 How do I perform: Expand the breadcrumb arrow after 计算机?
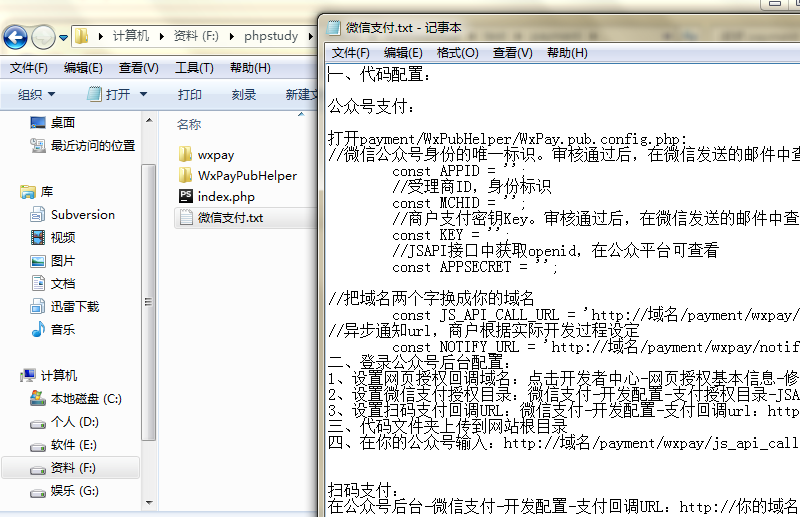(162, 36)
